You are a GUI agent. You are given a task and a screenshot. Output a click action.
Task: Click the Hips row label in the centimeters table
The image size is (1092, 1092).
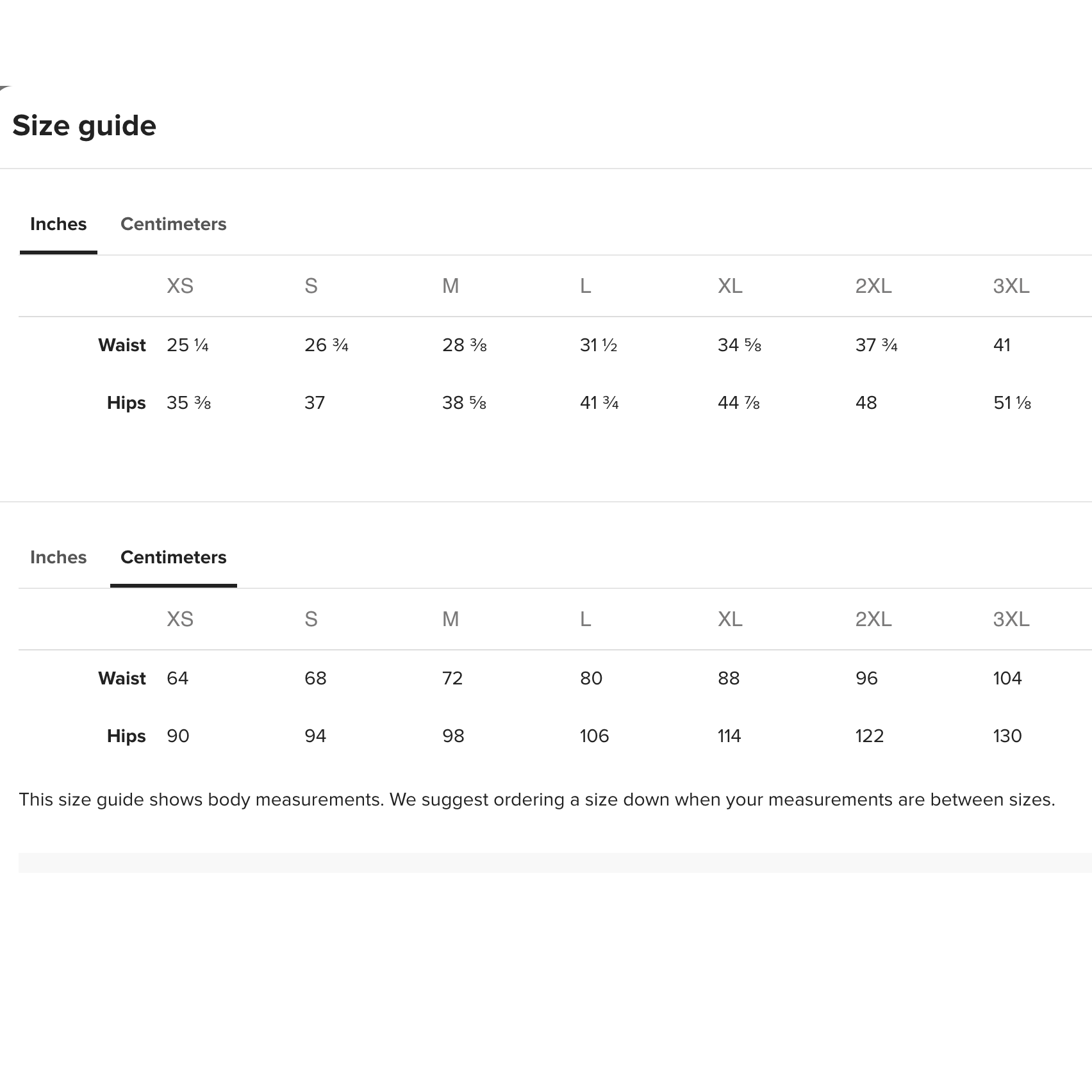click(x=126, y=736)
